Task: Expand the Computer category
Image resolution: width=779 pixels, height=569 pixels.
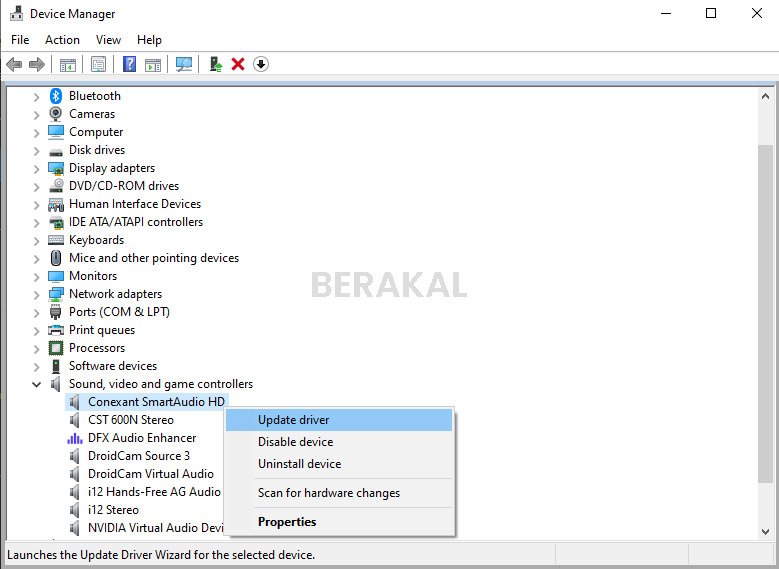Action: pos(36,133)
